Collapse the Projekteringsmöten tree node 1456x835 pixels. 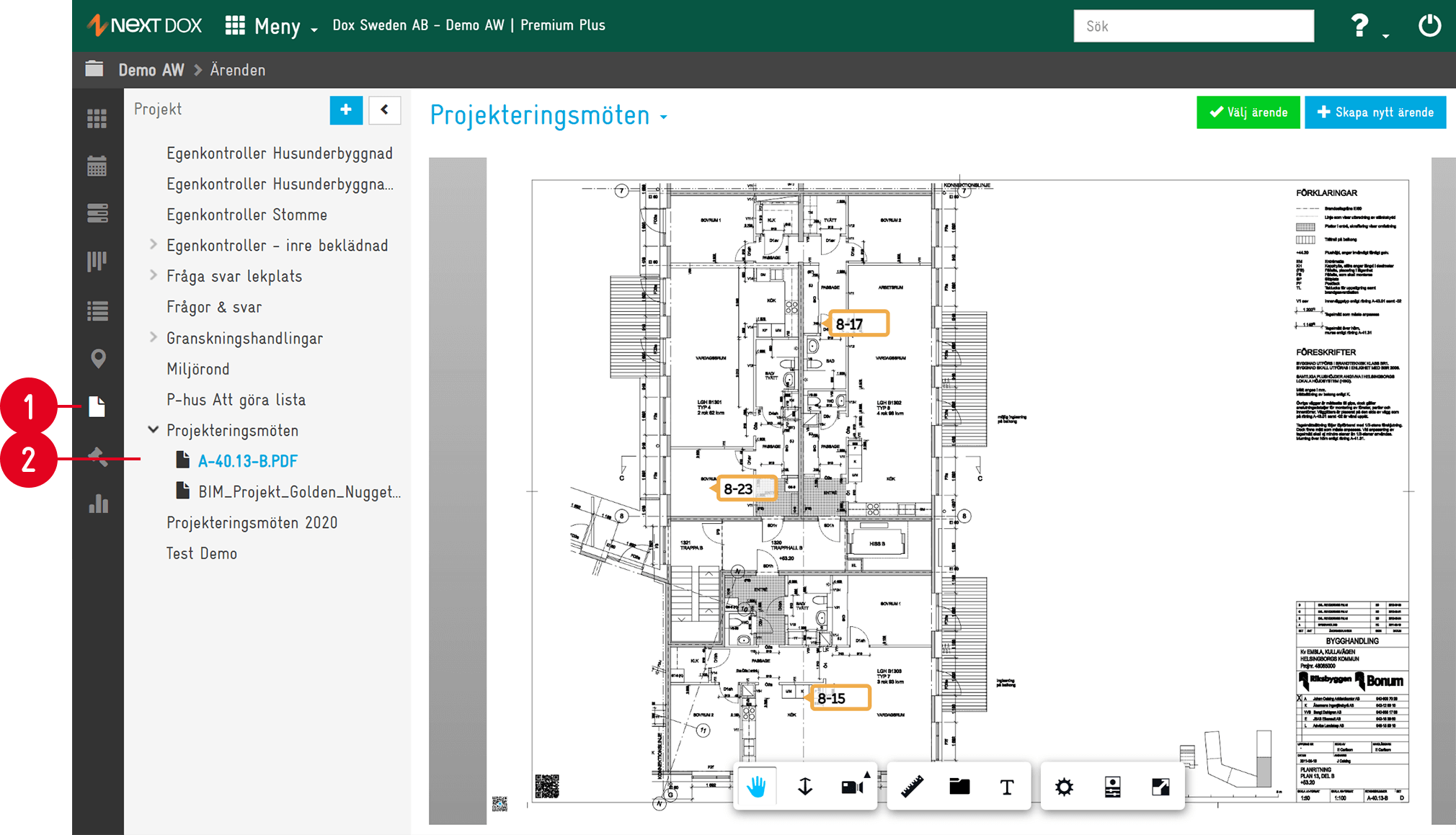[154, 429]
